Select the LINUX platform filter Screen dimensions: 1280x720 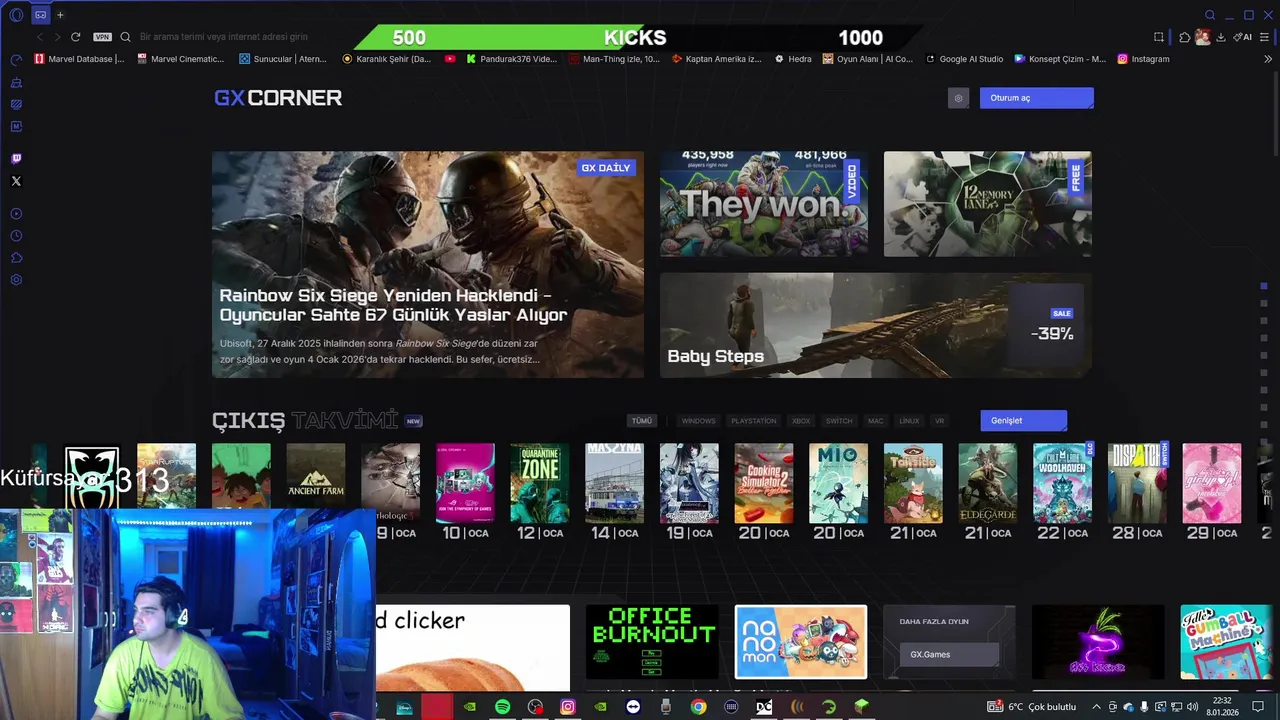(909, 421)
